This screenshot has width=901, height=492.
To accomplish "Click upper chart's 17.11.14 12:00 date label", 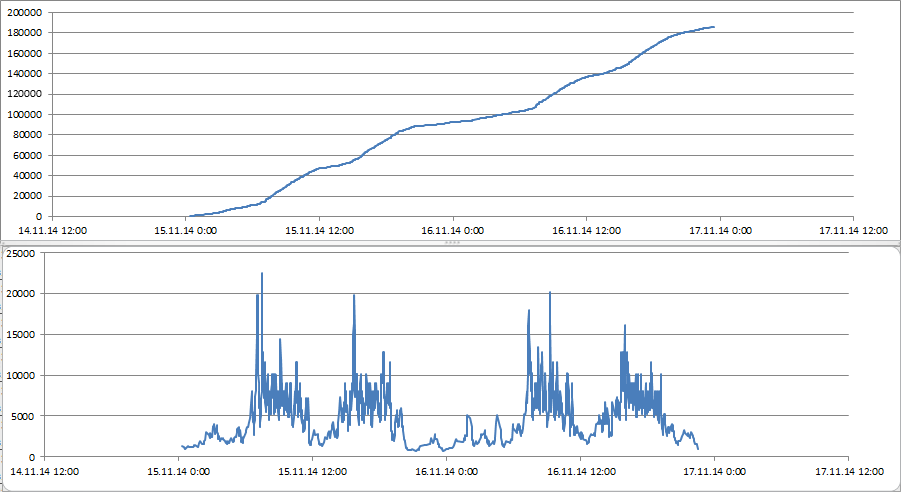I will coord(853,230).
